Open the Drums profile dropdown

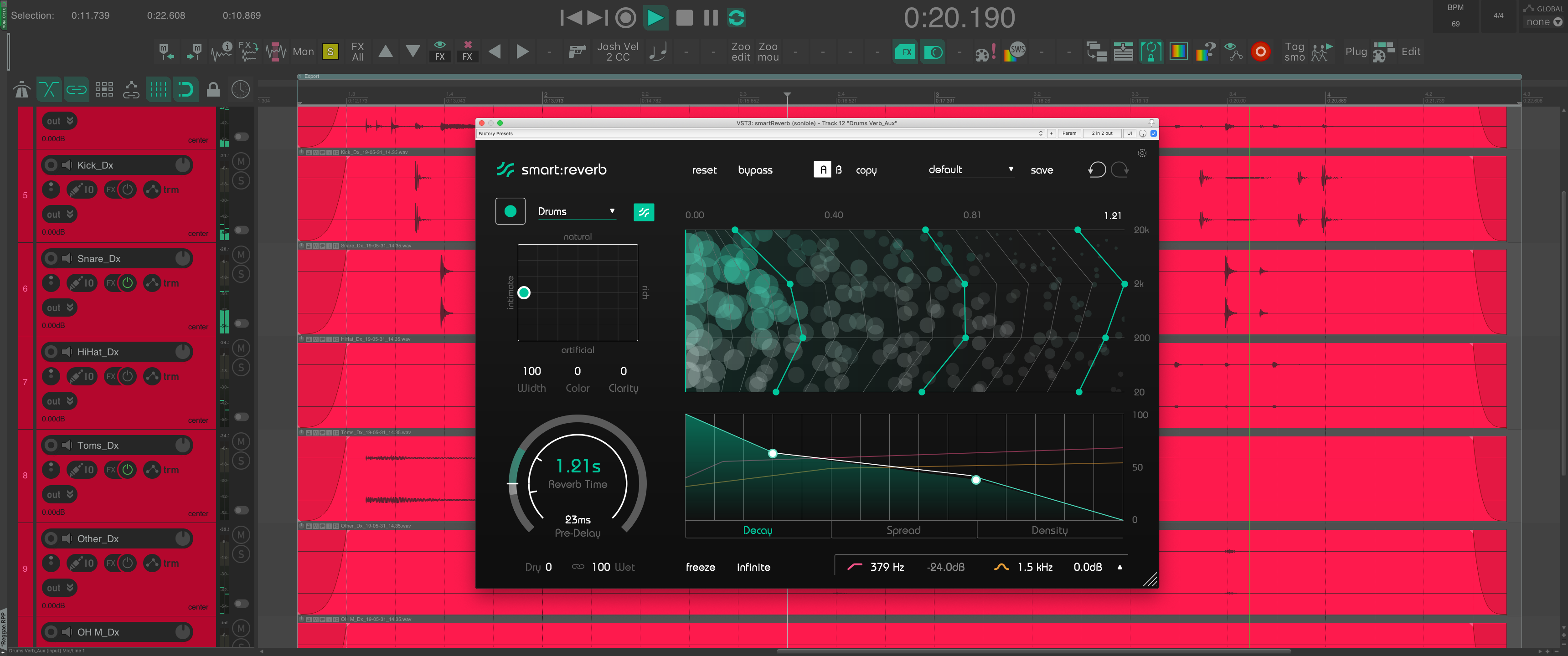(x=576, y=211)
